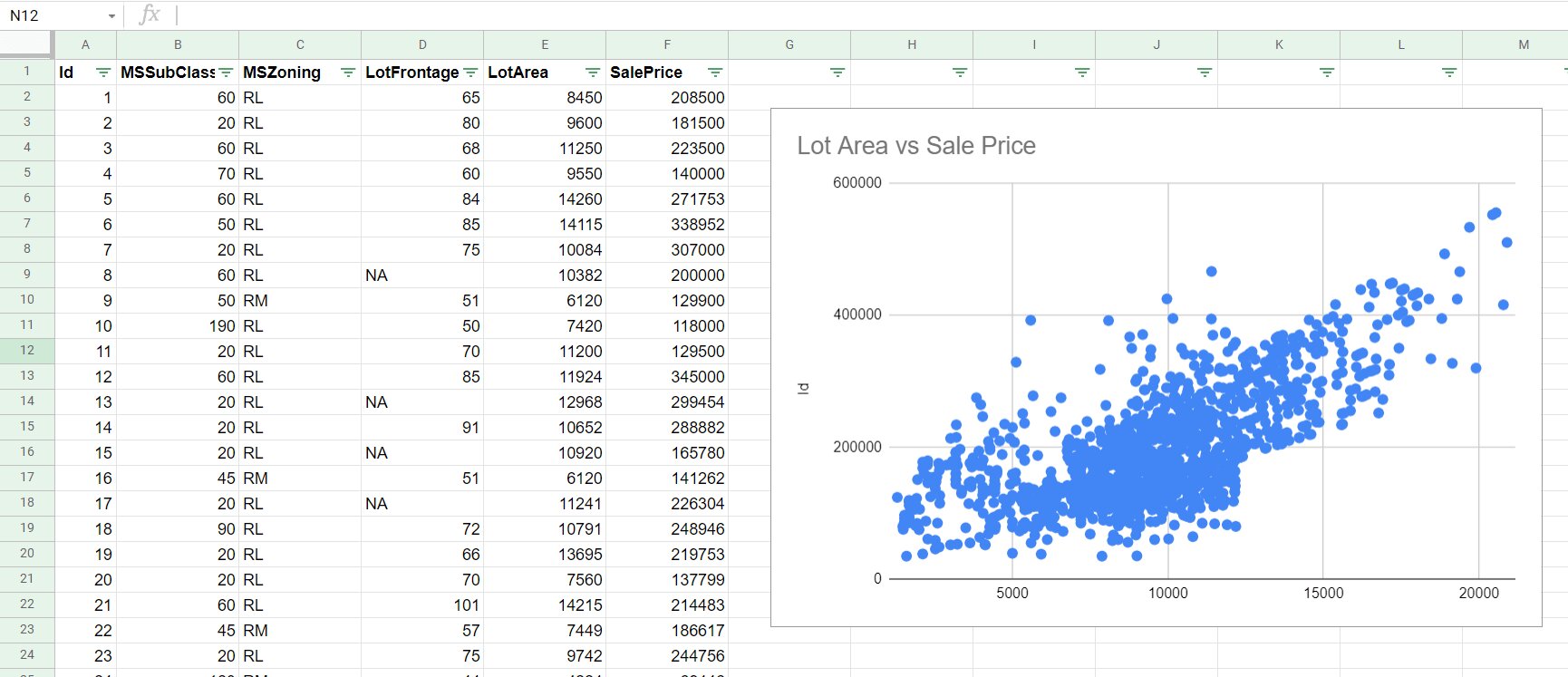Click the filter icon in column G

point(837,73)
